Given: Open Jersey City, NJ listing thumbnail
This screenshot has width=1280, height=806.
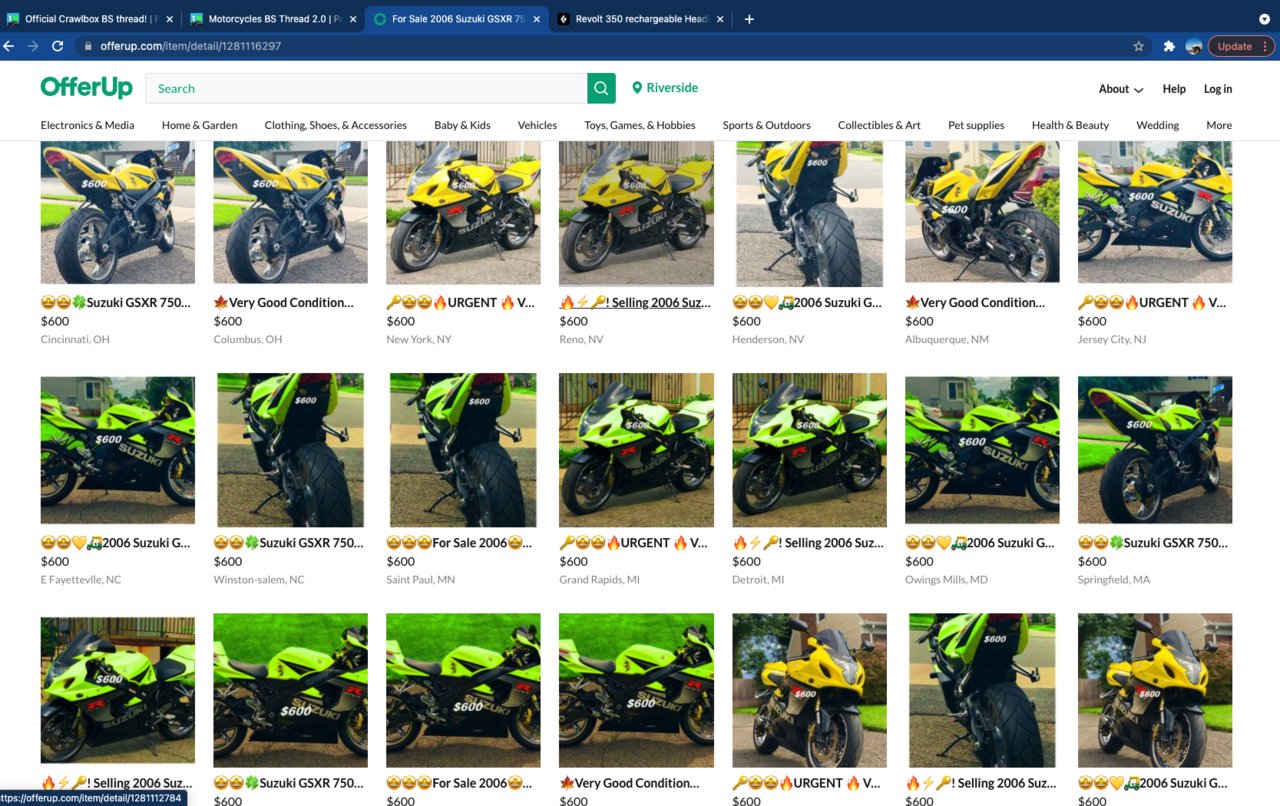Looking at the screenshot, I should coord(1155,213).
